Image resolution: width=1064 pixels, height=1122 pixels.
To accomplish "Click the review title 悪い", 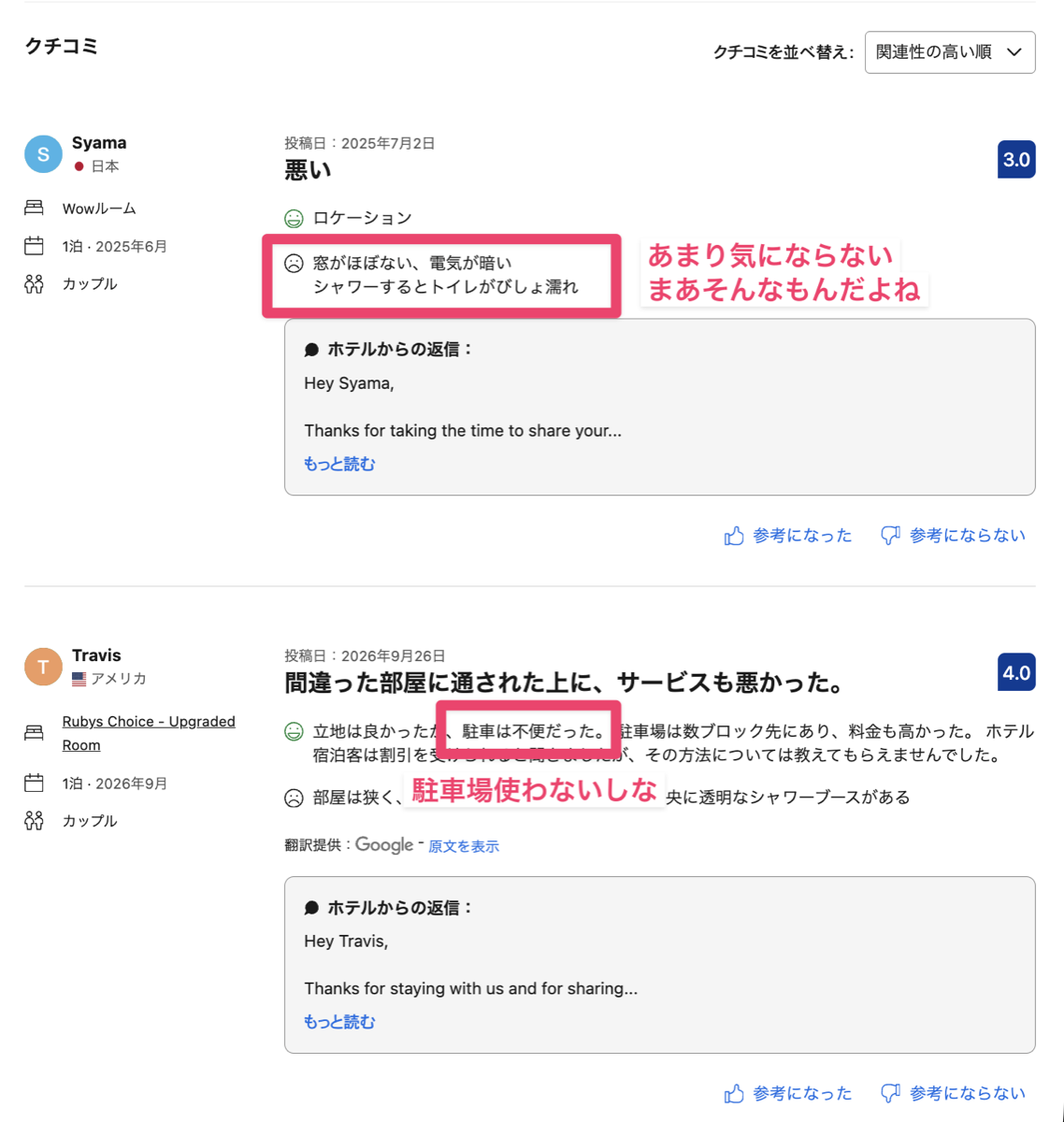I will pyautogui.click(x=308, y=170).
